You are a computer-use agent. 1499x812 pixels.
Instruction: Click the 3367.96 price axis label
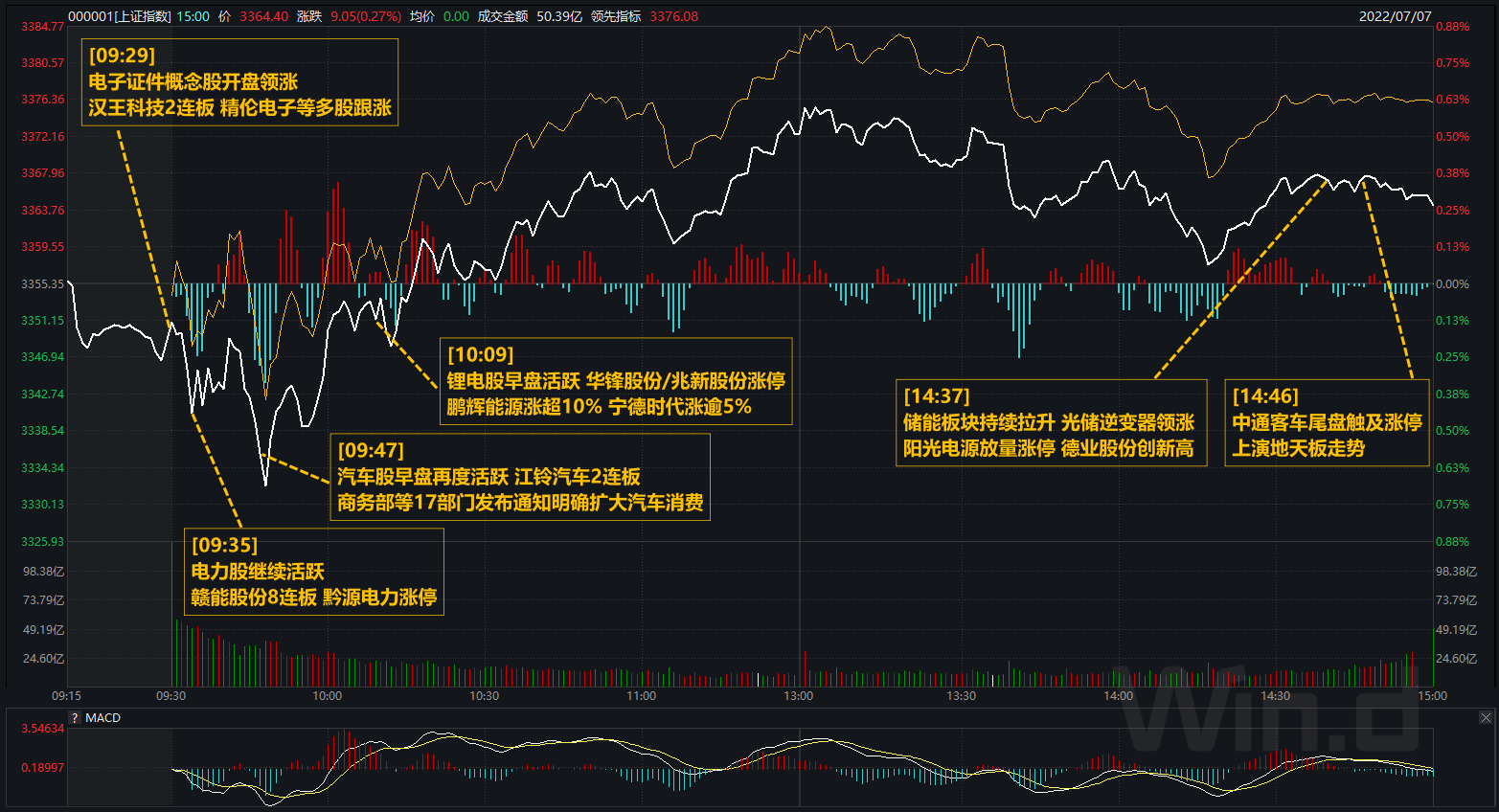(43, 173)
